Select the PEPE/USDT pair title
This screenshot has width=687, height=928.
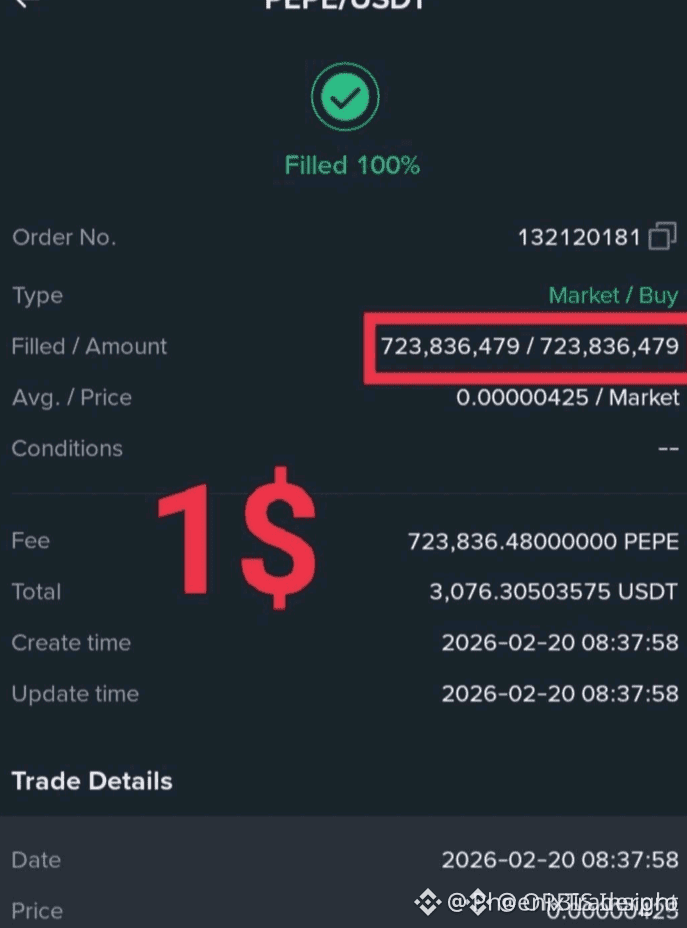click(345, 4)
